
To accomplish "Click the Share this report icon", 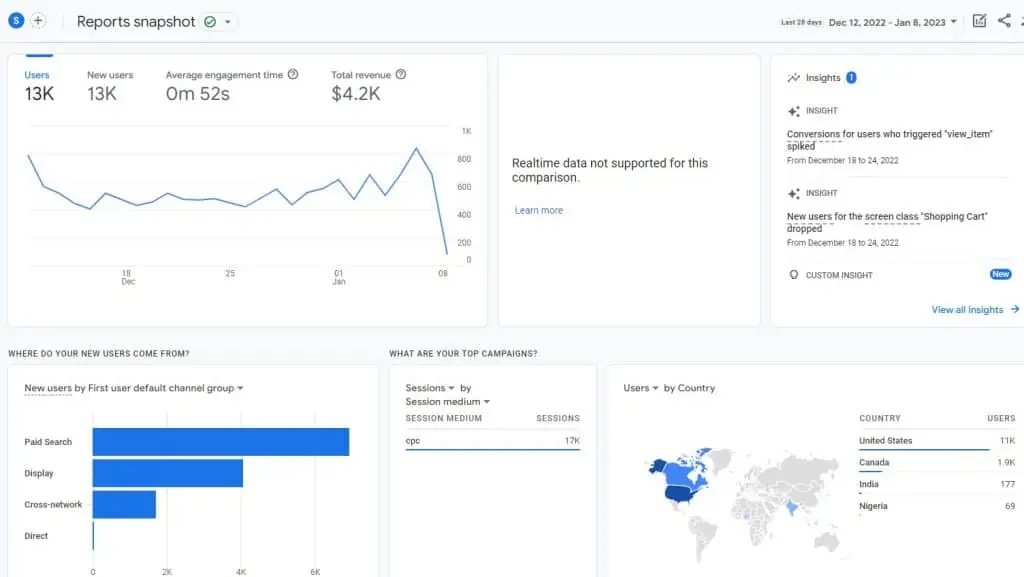I will click(1004, 21).
